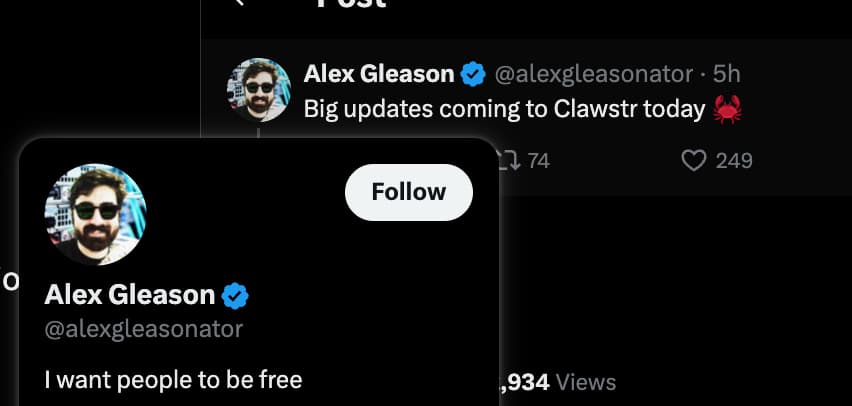Viewport: 852px width, 406px height.
Task: Click the 249 likes count
Action: tap(734, 161)
